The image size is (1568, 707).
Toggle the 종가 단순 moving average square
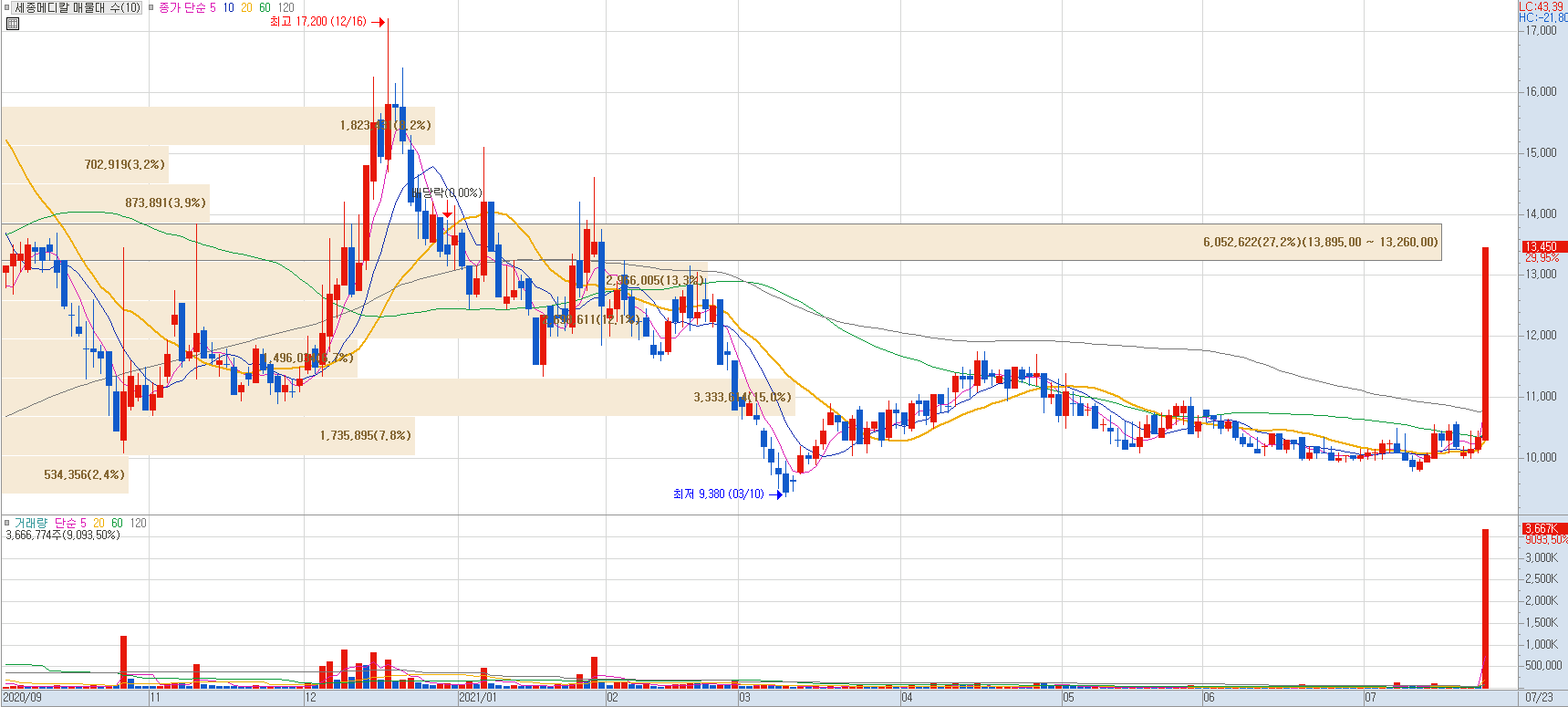(151, 7)
